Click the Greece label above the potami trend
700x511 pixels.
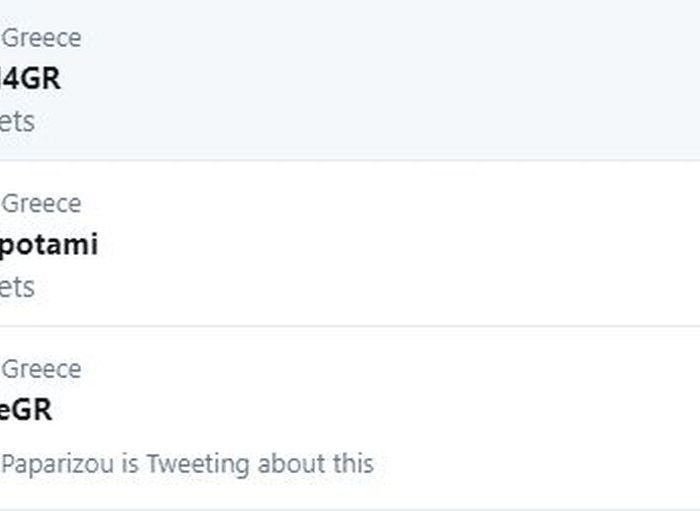(41, 204)
